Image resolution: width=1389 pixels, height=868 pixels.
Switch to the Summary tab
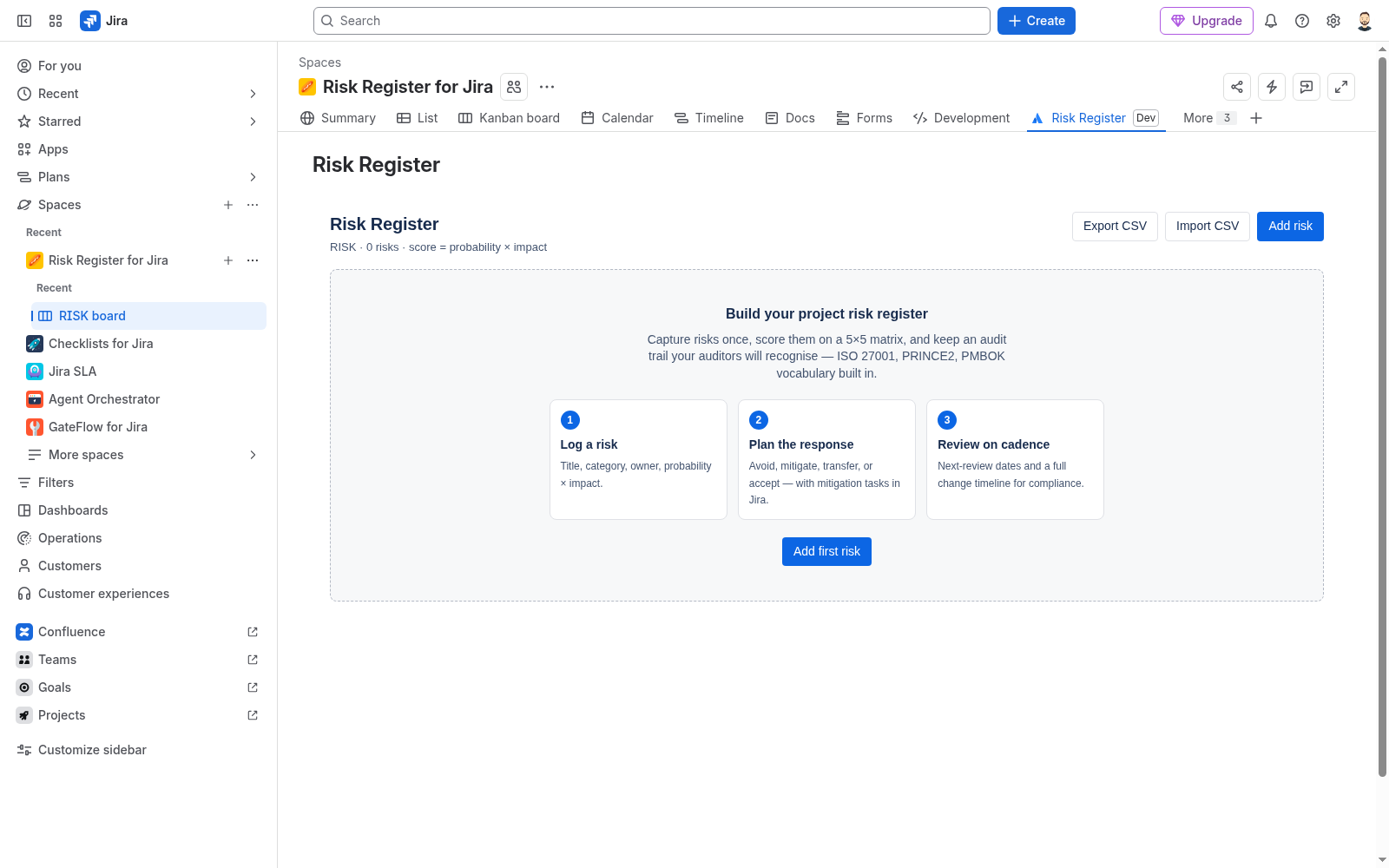click(338, 118)
